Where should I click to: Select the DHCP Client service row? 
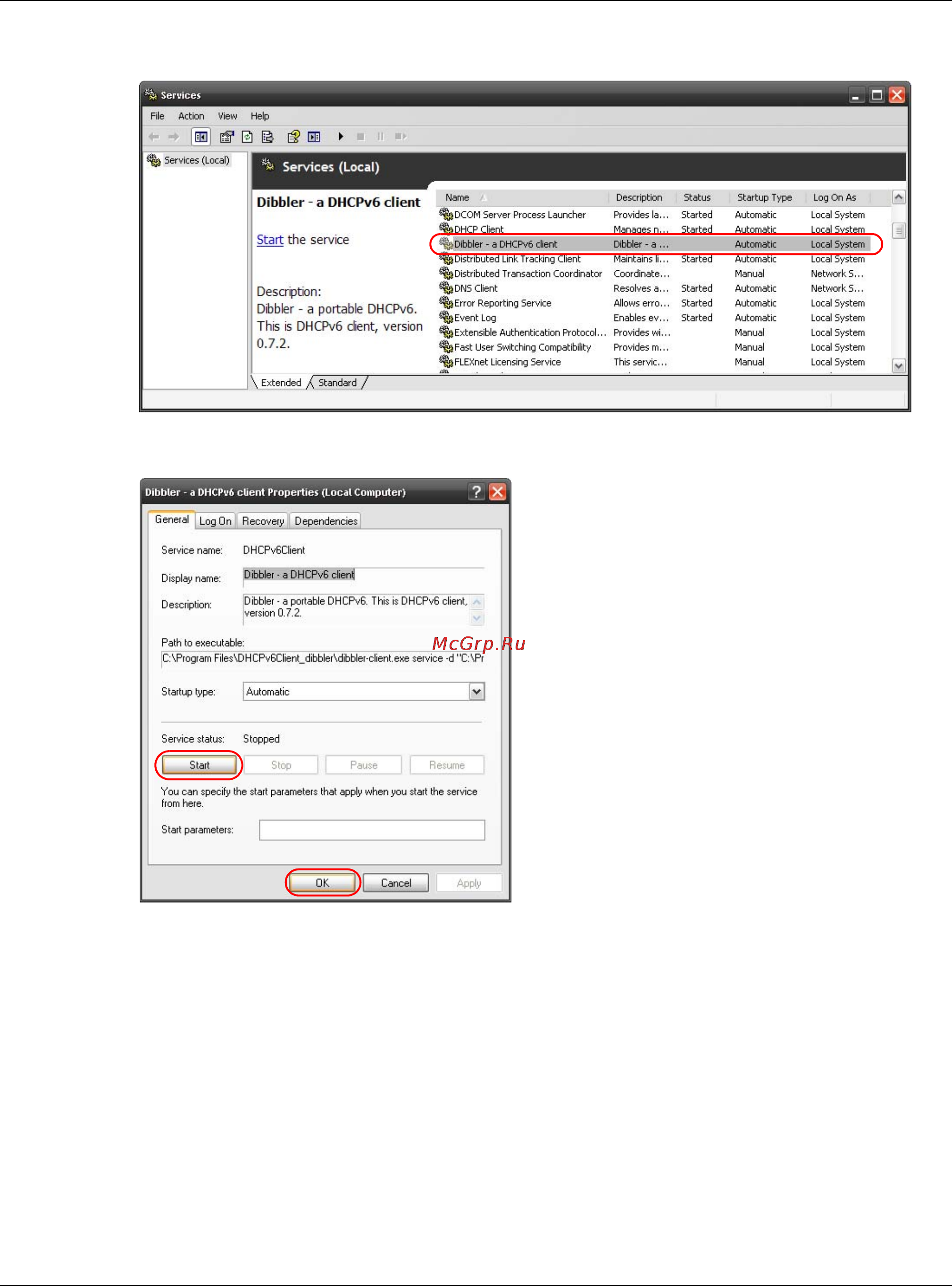click(x=655, y=229)
